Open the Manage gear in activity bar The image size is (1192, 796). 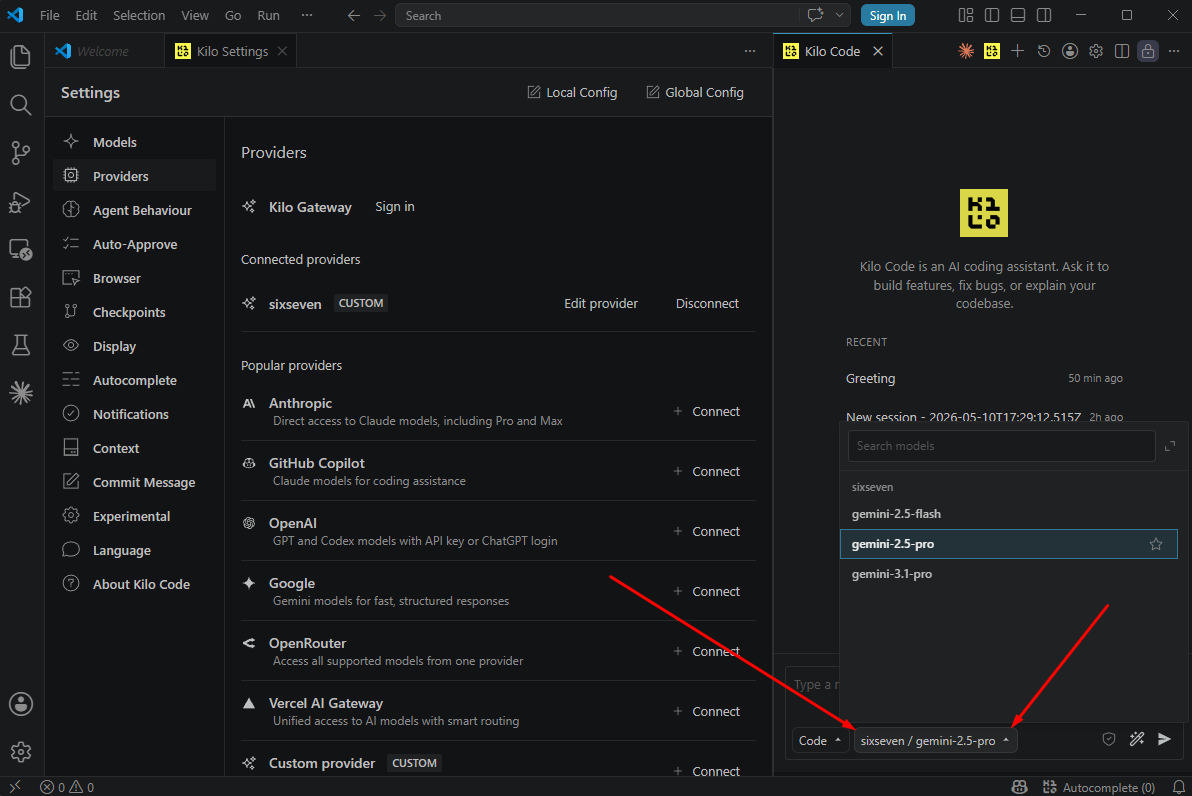21,752
